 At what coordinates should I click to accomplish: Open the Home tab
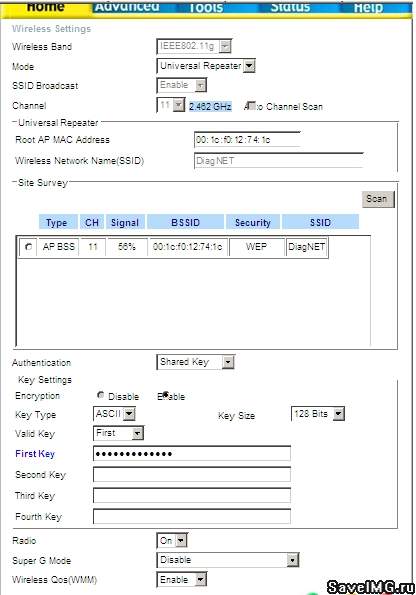(x=46, y=8)
